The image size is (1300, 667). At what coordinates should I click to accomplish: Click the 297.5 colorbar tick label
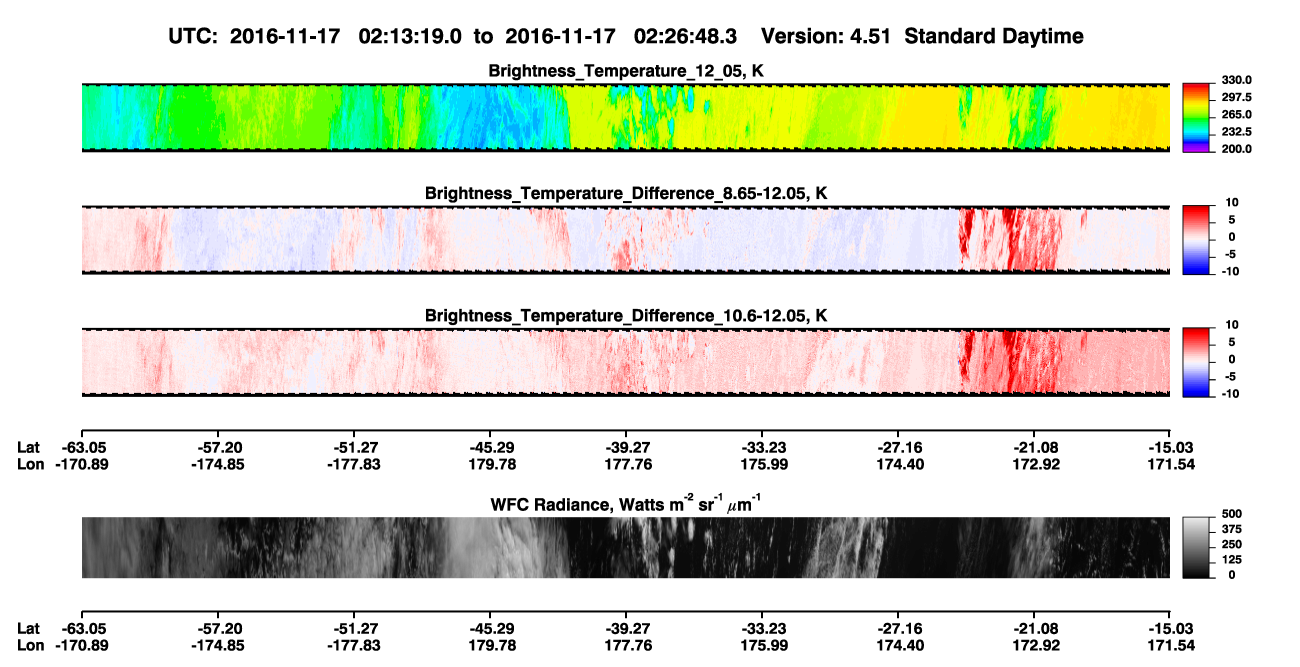(x=1237, y=97)
